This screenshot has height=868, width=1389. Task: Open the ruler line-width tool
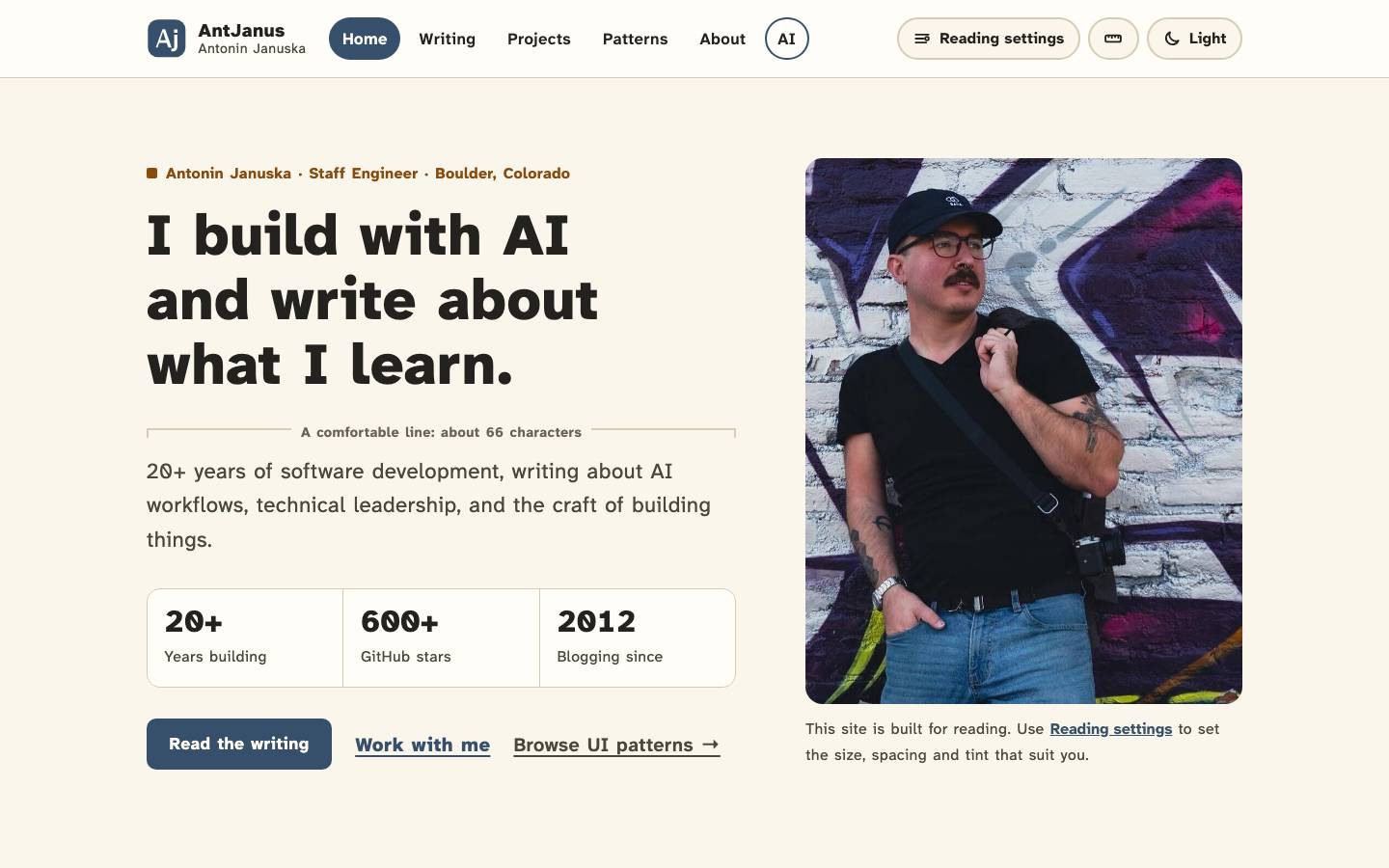click(x=1113, y=39)
